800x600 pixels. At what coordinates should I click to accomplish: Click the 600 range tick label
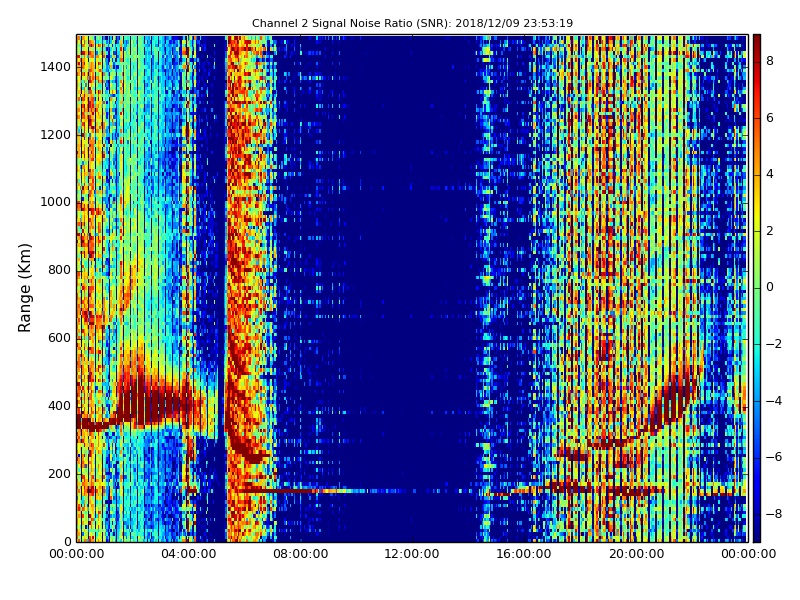59,338
